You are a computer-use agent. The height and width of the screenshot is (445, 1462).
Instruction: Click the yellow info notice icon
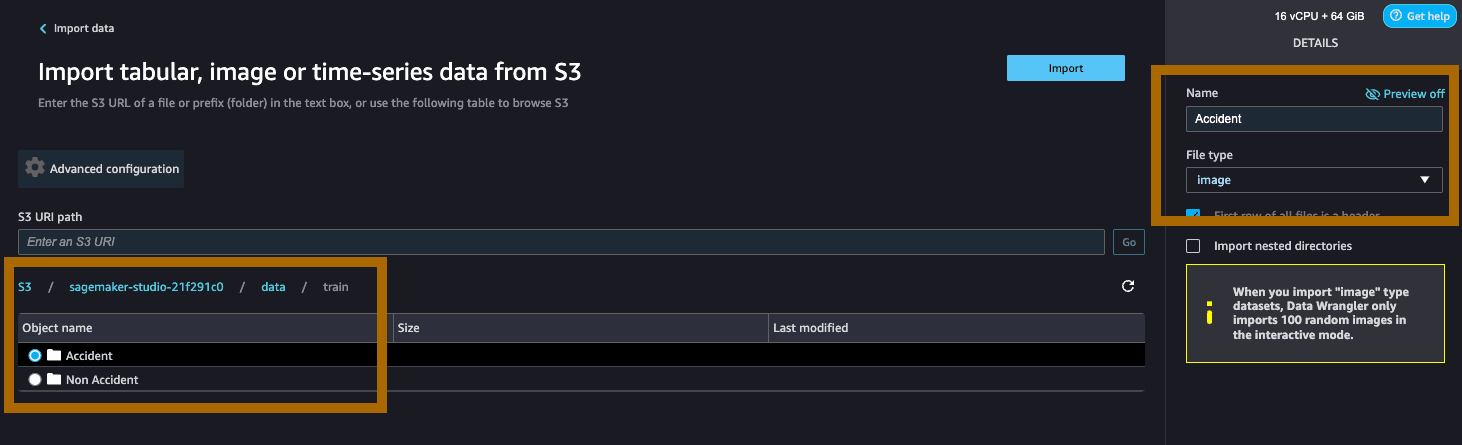[x=1209, y=312]
